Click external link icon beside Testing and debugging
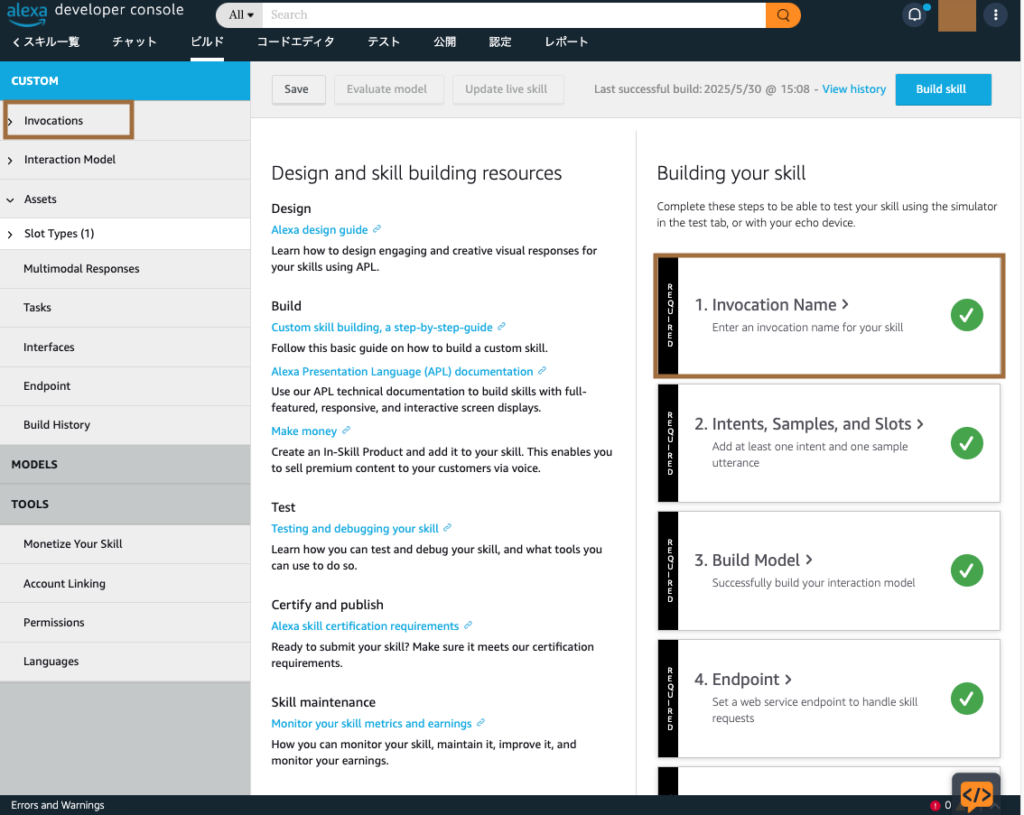1024x815 pixels. coord(447,528)
